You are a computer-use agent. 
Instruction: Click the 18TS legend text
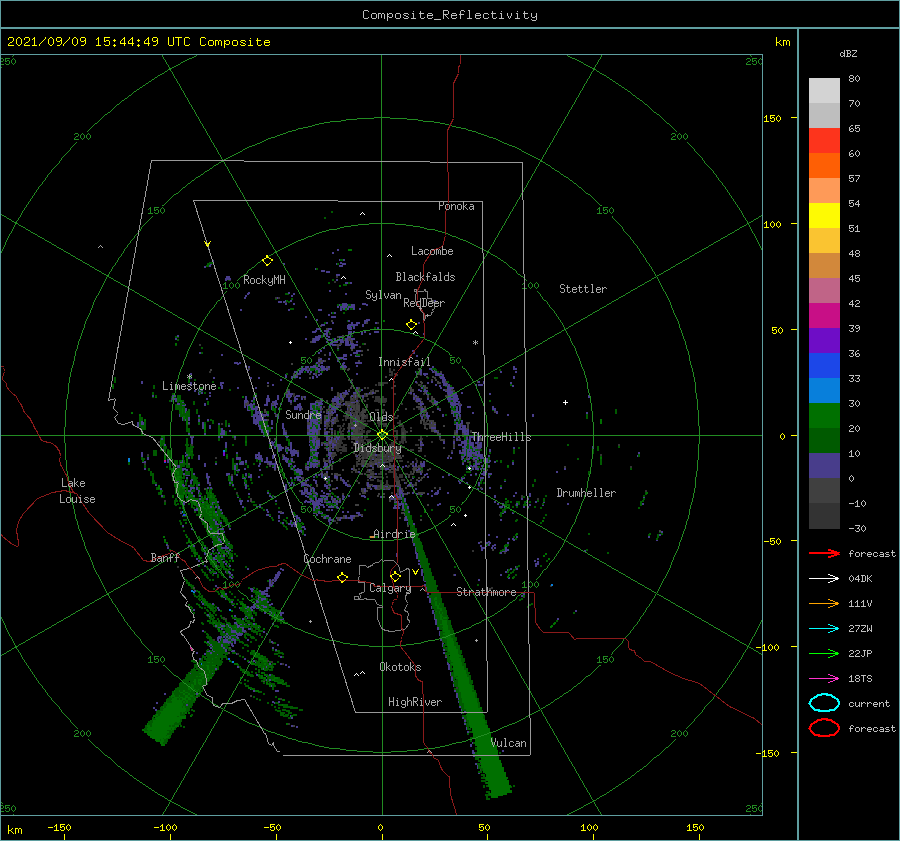(x=860, y=679)
